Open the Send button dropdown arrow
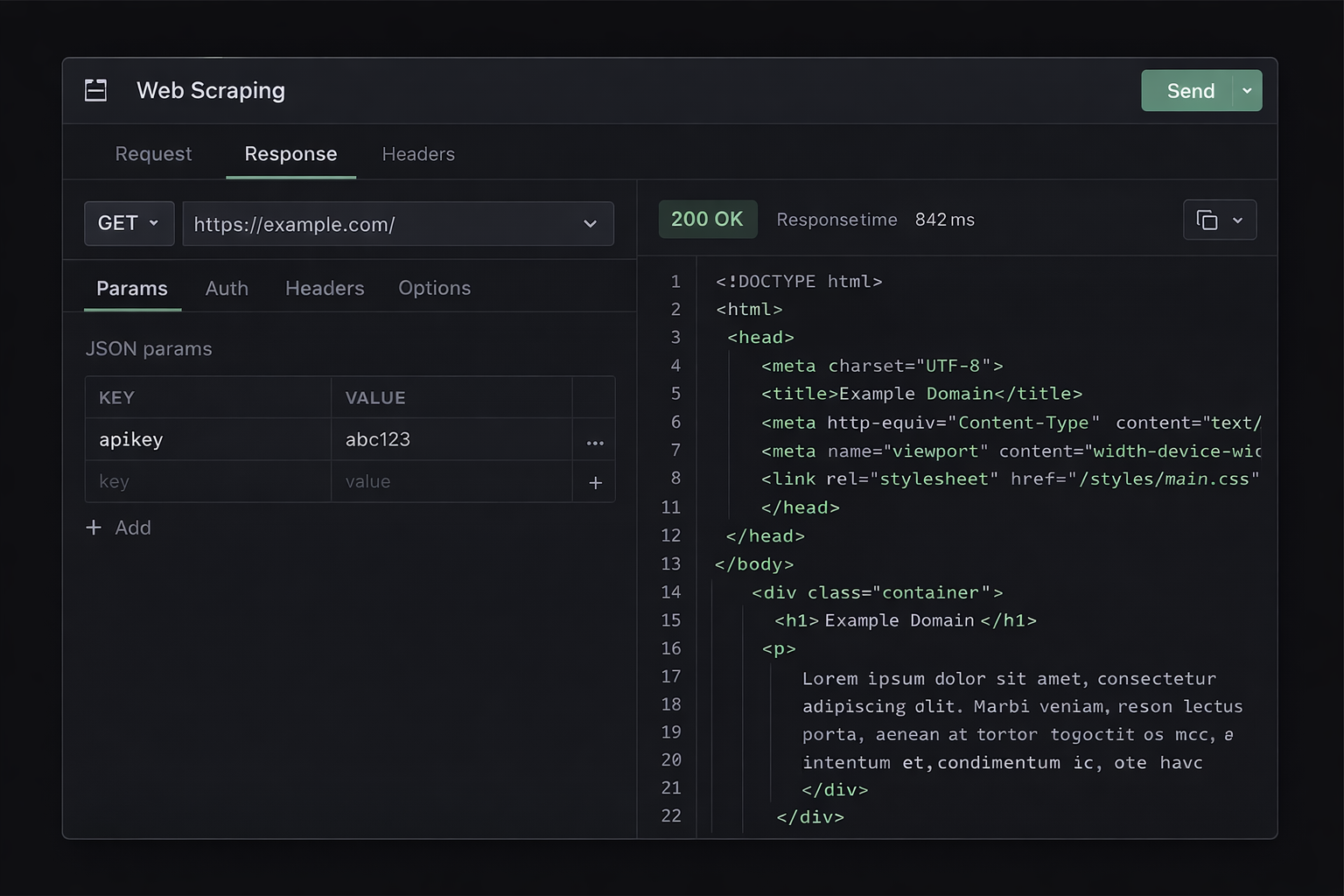This screenshot has height=896, width=1344. coord(1248,90)
